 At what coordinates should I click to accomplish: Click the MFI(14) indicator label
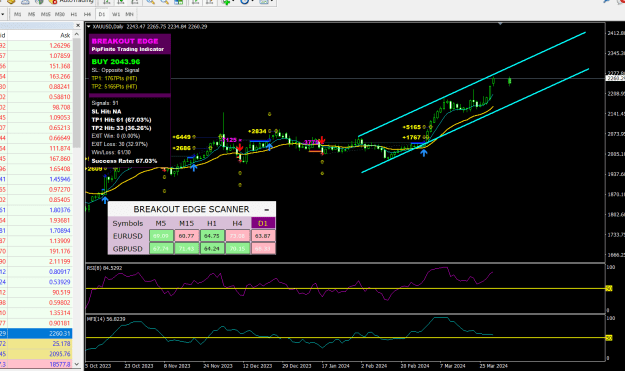[106, 319]
